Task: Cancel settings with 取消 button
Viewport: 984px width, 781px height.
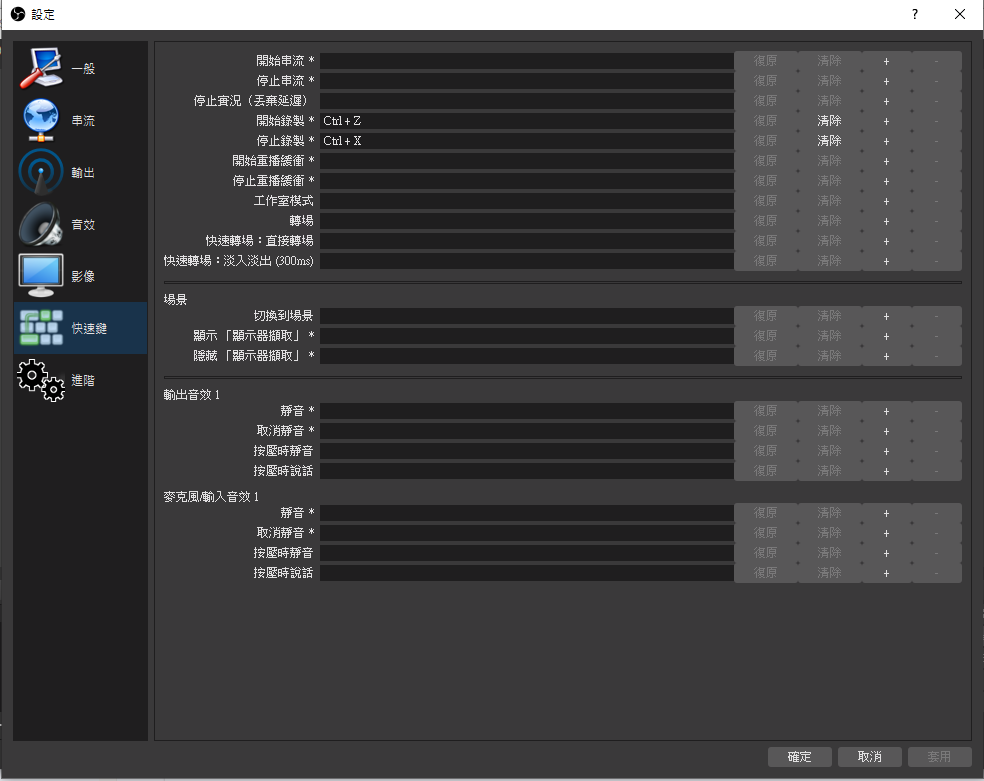Action: click(x=870, y=757)
